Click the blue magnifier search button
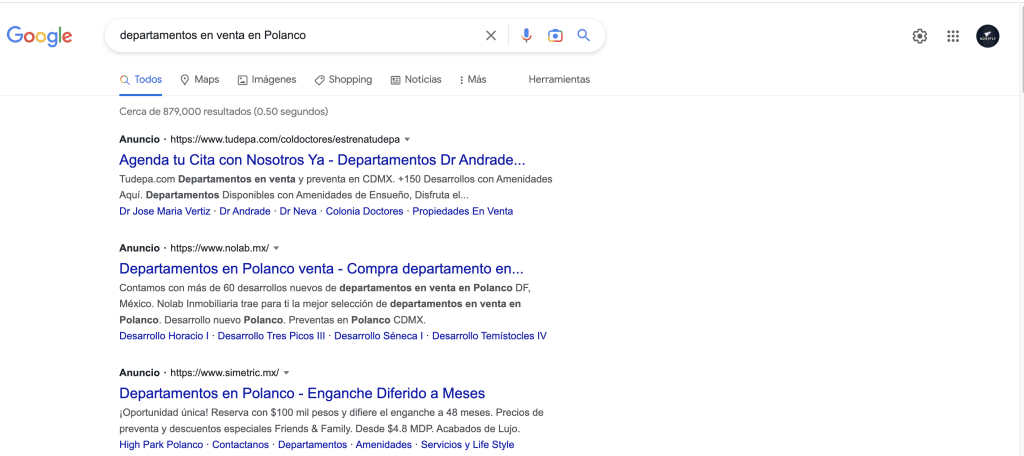This screenshot has height=456, width=1024. [x=584, y=35]
